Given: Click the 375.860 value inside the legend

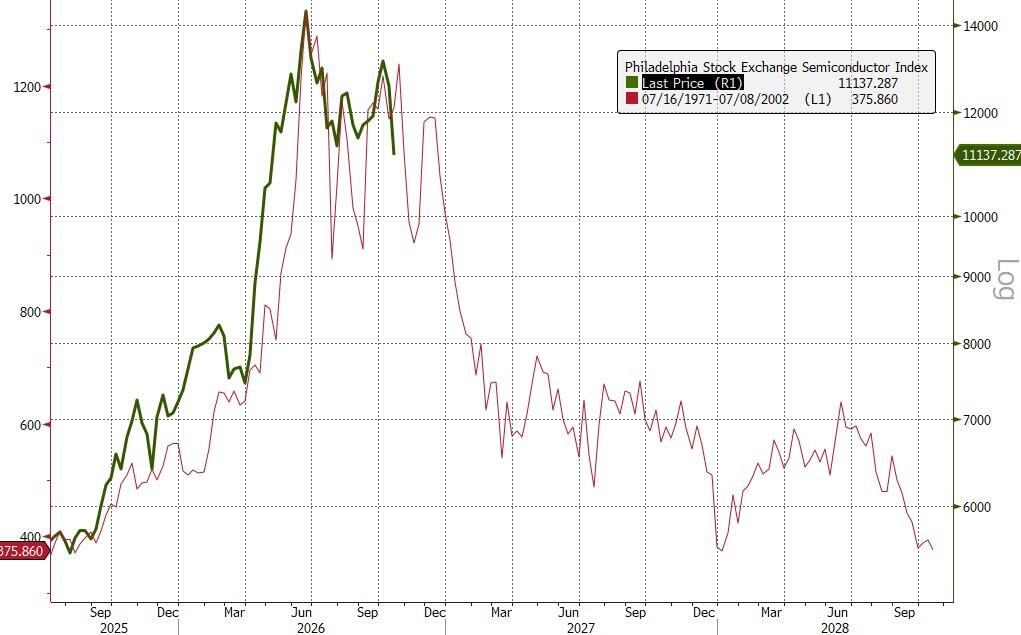Looking at the screenshot, I should point(874,99).
